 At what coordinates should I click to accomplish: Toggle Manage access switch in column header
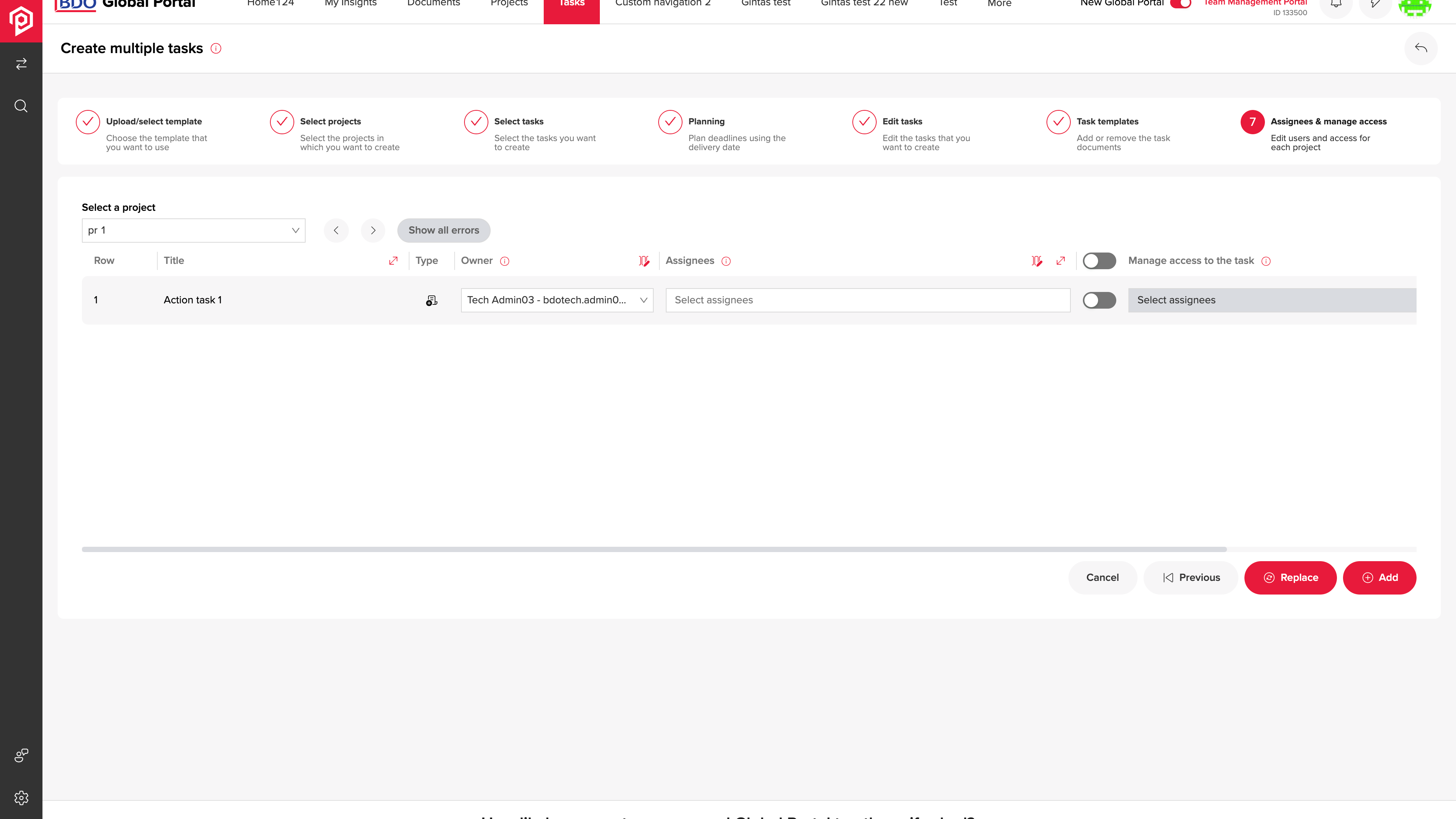tap(1099, 260)
